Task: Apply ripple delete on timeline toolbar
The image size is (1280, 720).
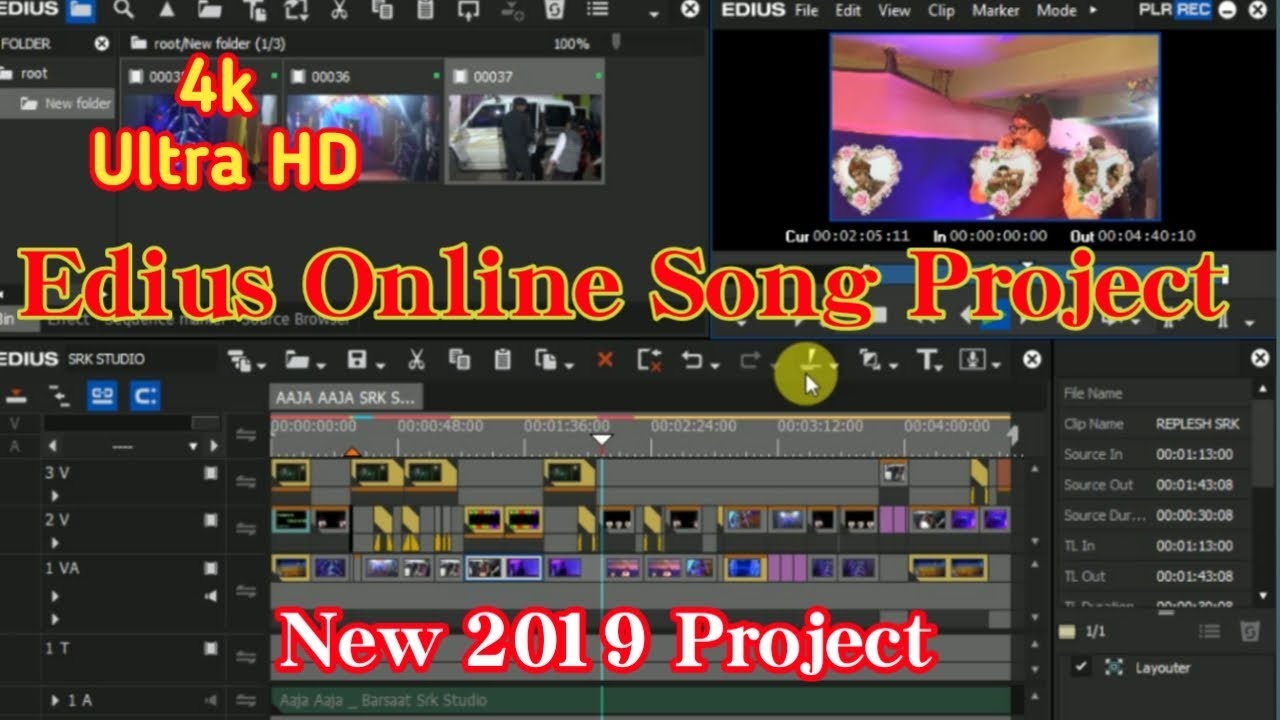Action: [x=650, y=361]
